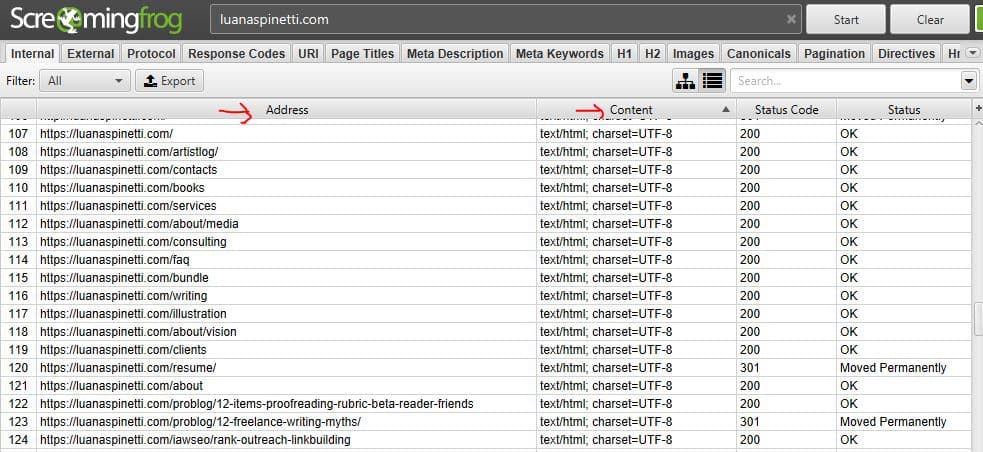Click inside the table search field
983x452 pixels.
tap(843, 81)
